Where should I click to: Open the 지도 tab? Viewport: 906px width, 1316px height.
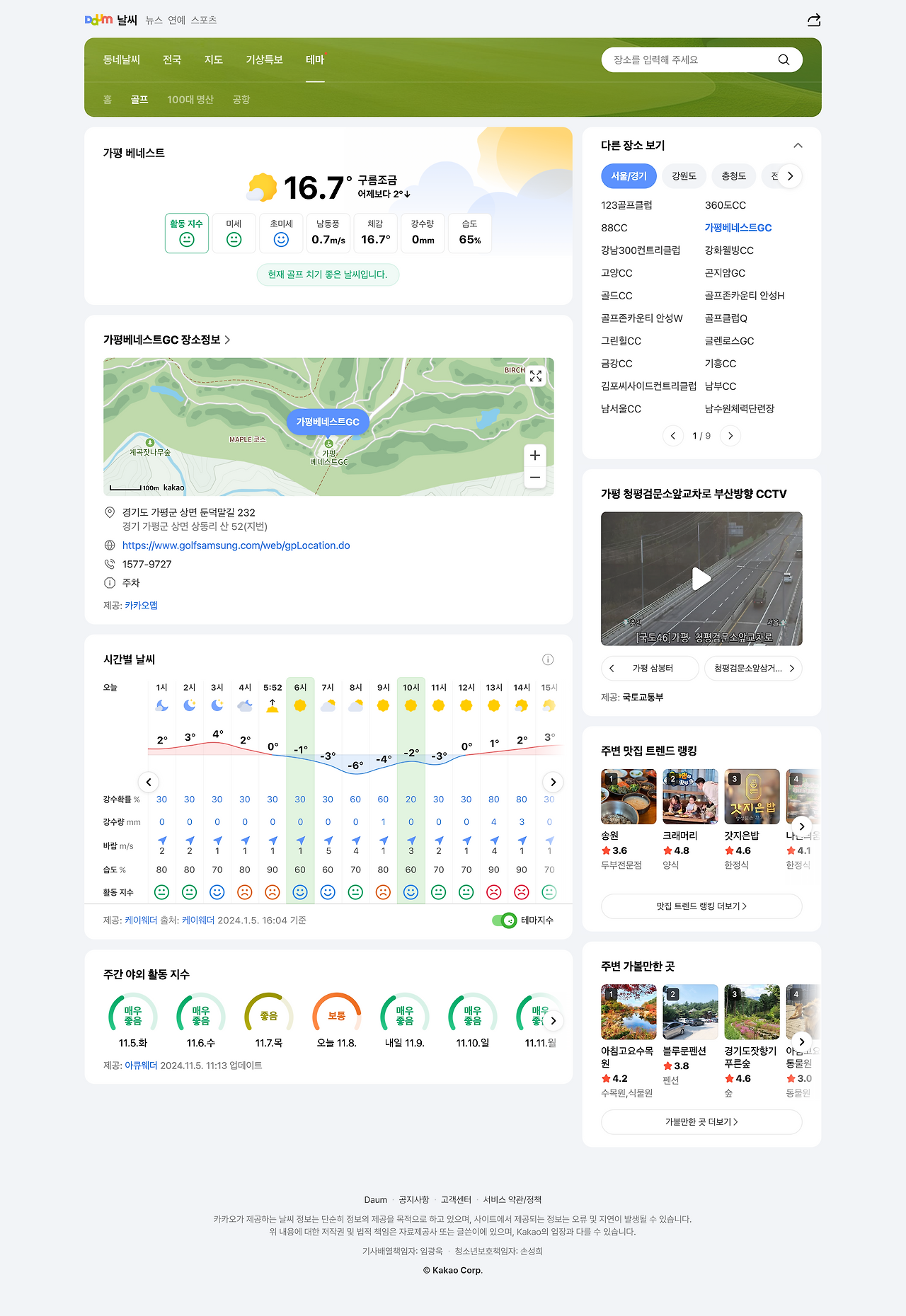pos(214,59)
